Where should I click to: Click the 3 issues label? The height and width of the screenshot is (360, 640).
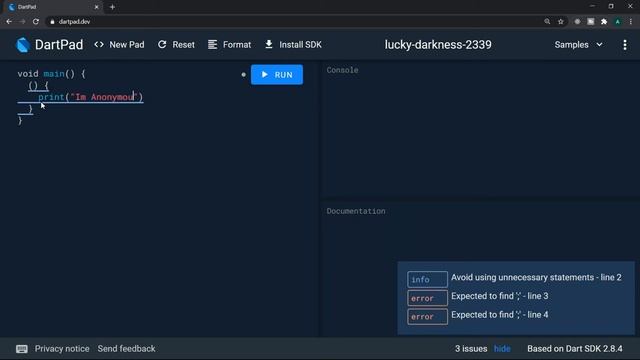(471, 349)
